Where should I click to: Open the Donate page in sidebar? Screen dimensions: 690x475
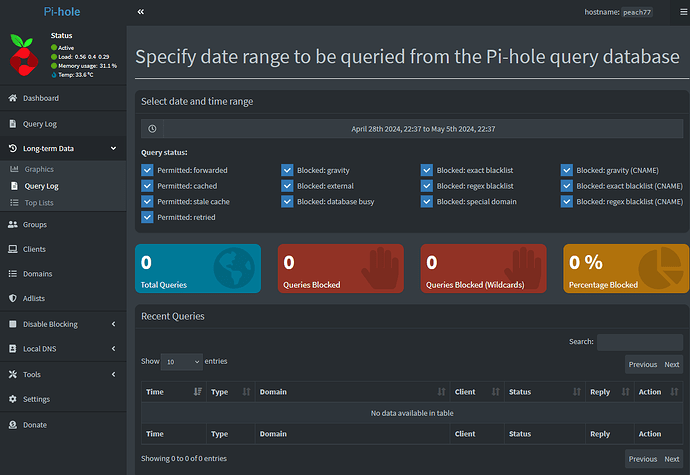coord(34,424)
